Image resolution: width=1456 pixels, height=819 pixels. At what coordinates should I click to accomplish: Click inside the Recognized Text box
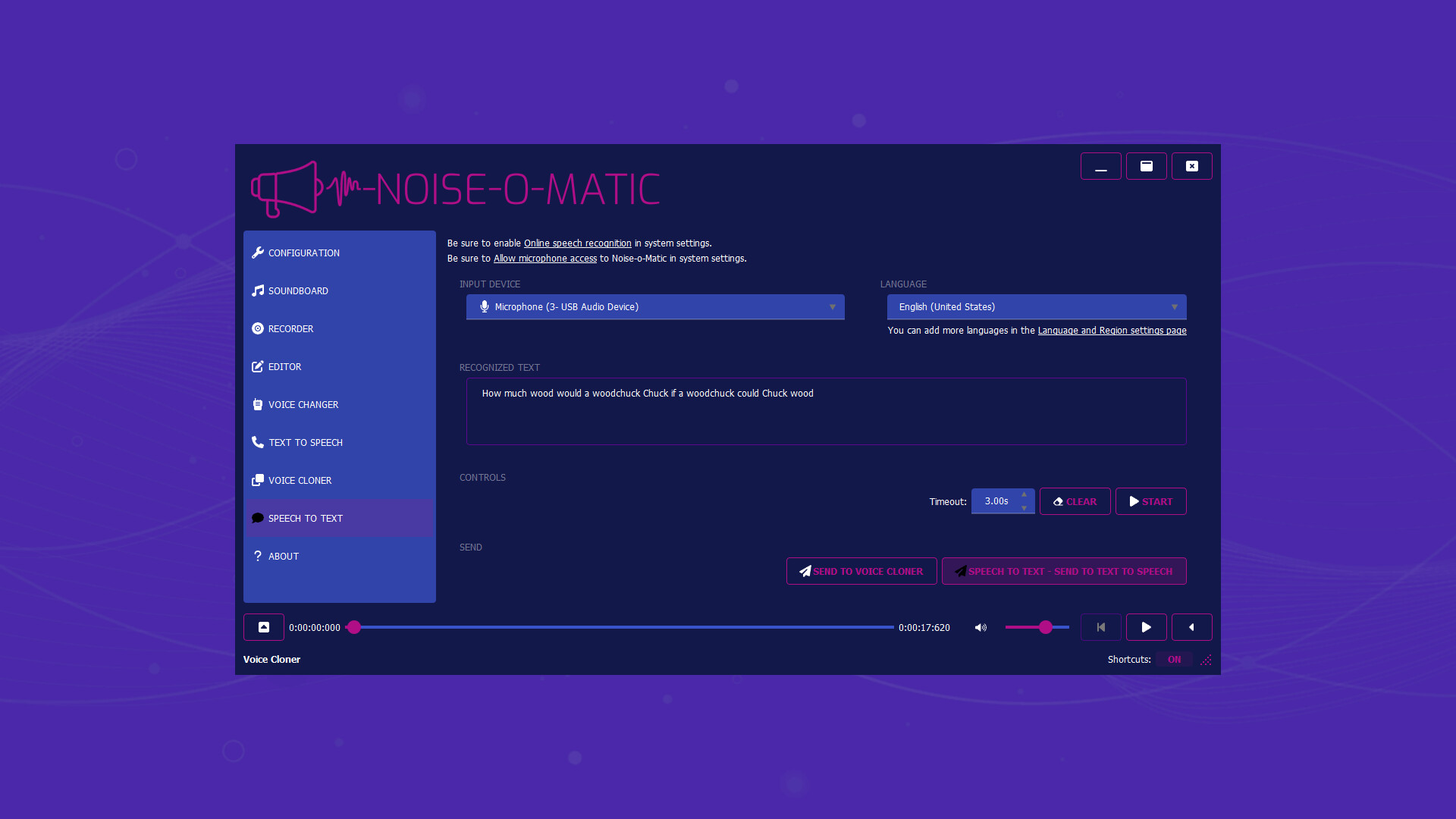coord(826,411)
